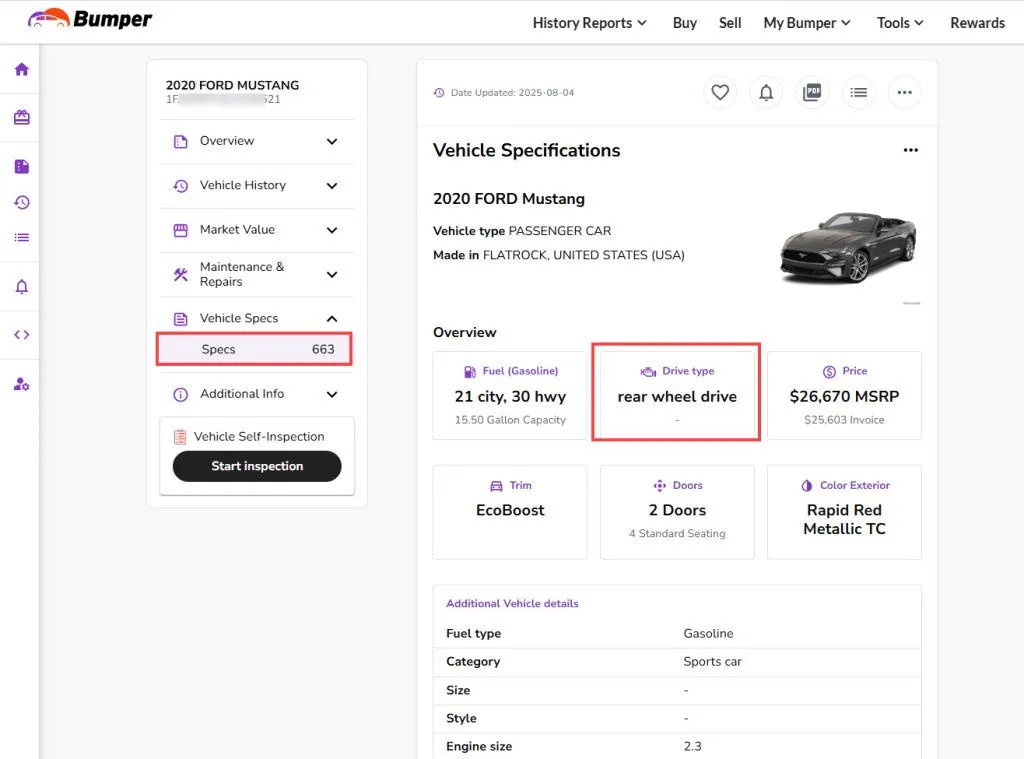Click the fuel pump icon in Fuel card
The width and height of the screenshot is (1024, 759).
tap(470, 372)
